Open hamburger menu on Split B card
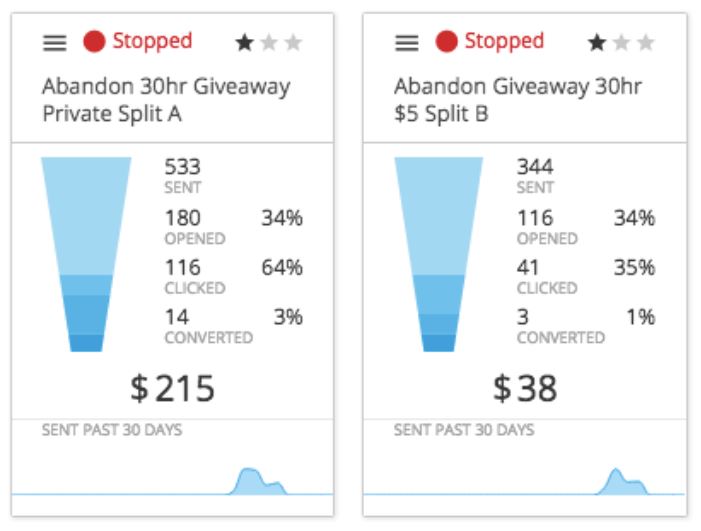701x531 pixels. pos(407,43)
